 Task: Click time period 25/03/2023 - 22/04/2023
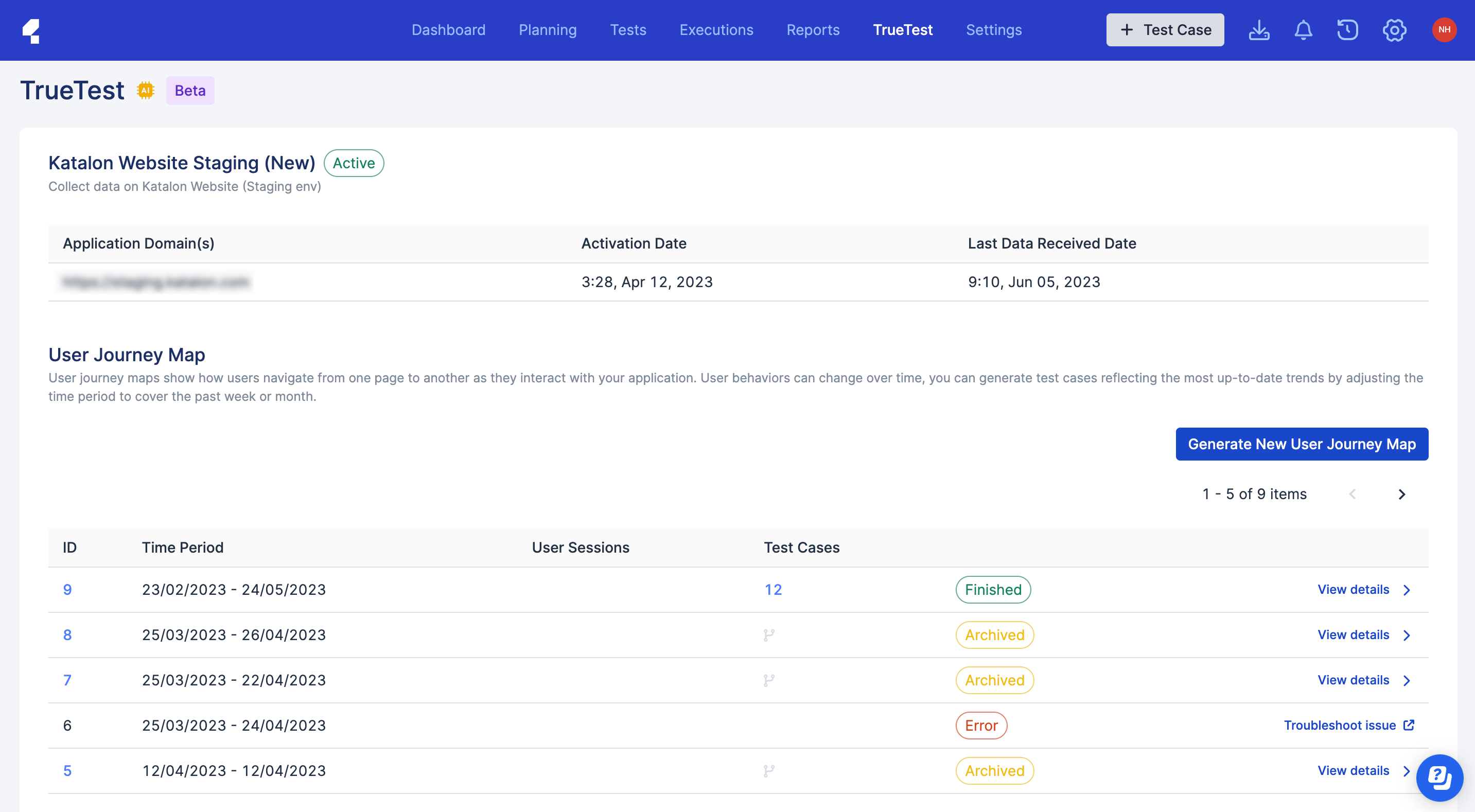pos(234,680)
